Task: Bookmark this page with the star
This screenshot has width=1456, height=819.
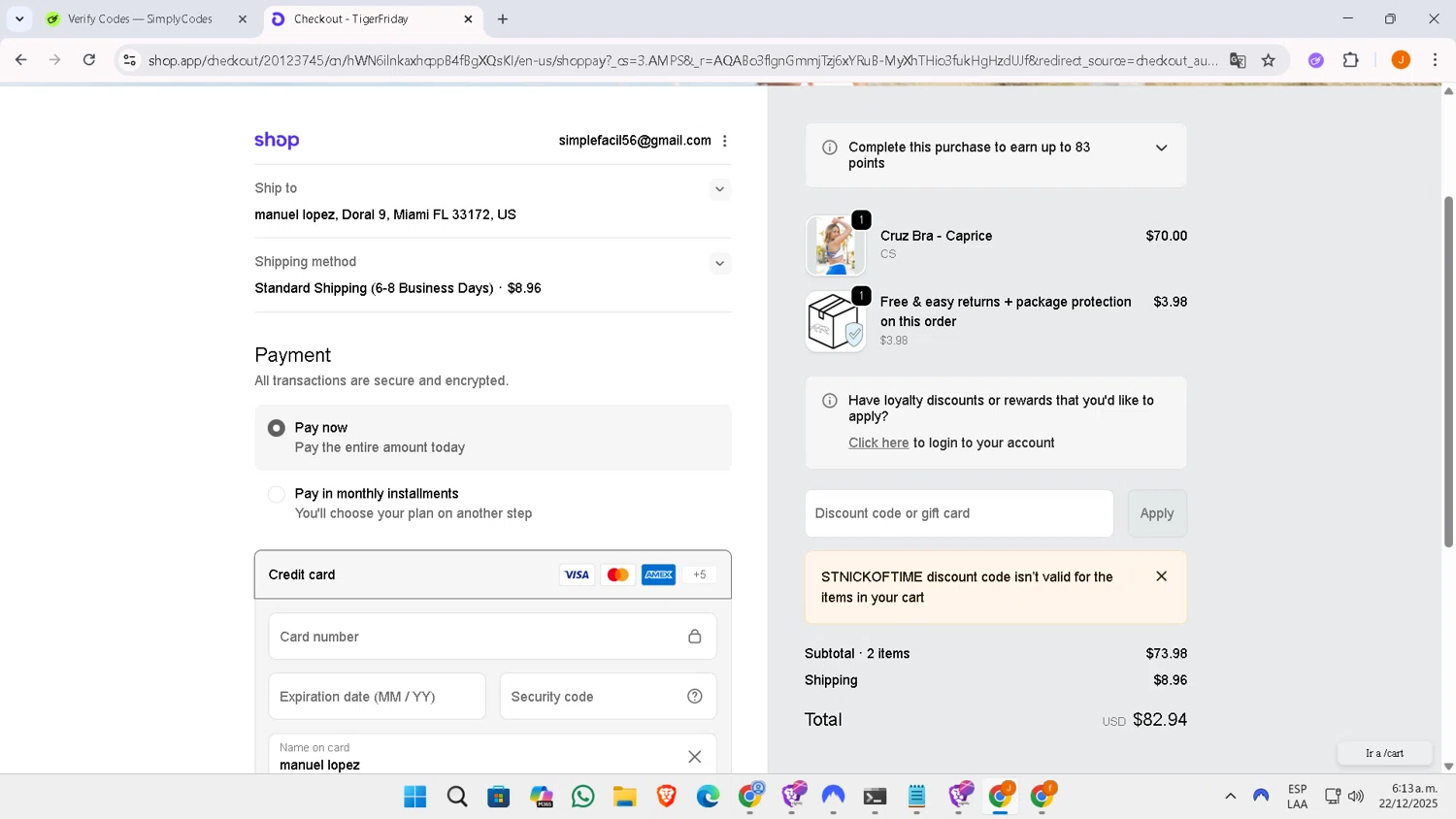Action: point(1268,60)
